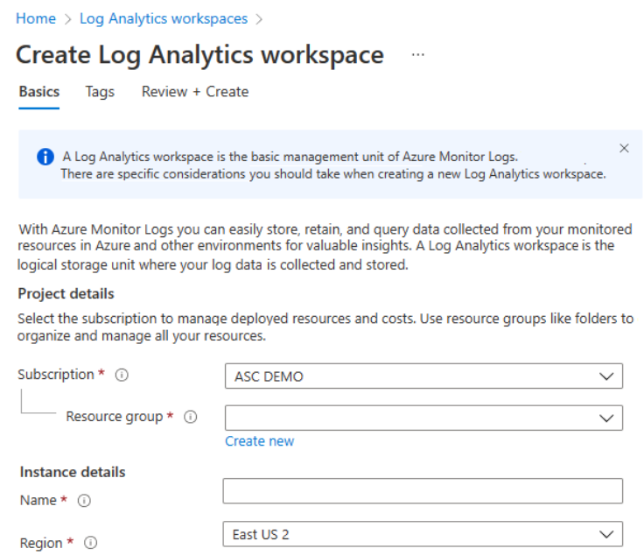Viewport: 643px width, 557px height.
Task: Expand the Subscription dropdown
Action: click(x=423, y=377)
